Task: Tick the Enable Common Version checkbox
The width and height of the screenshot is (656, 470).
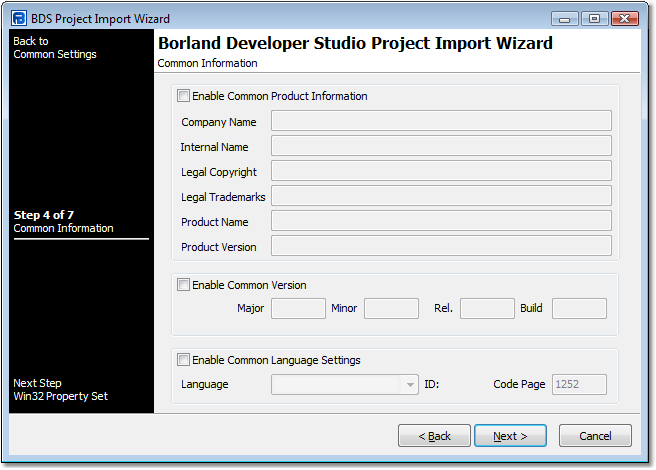Action: point(183,285)
